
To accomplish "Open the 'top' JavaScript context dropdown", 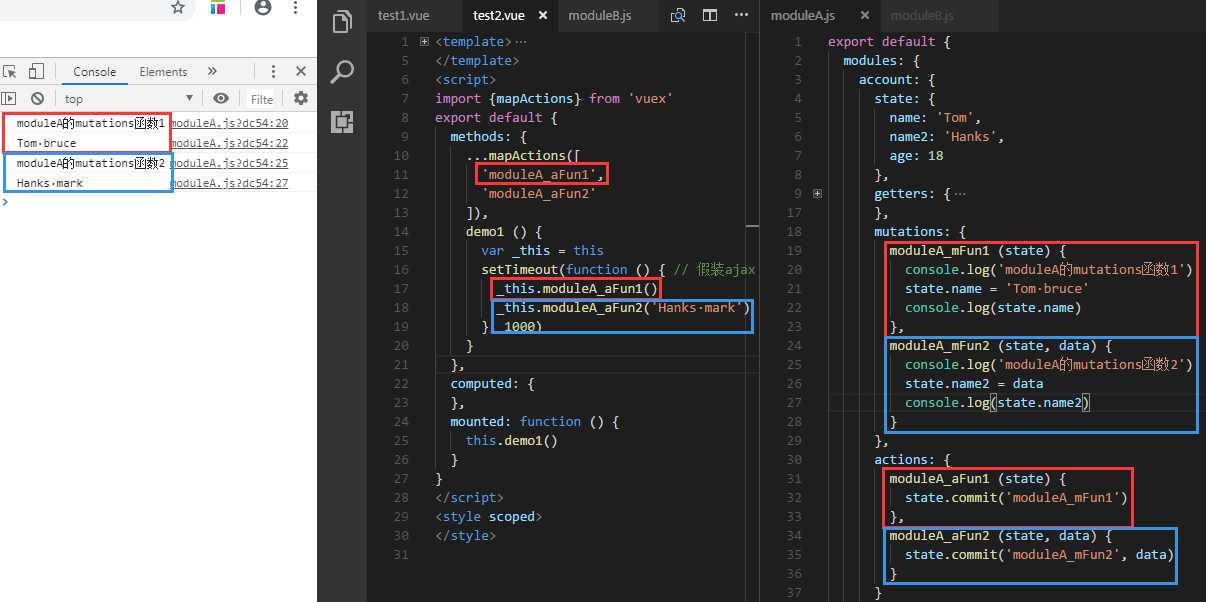I will pos(128,99).
